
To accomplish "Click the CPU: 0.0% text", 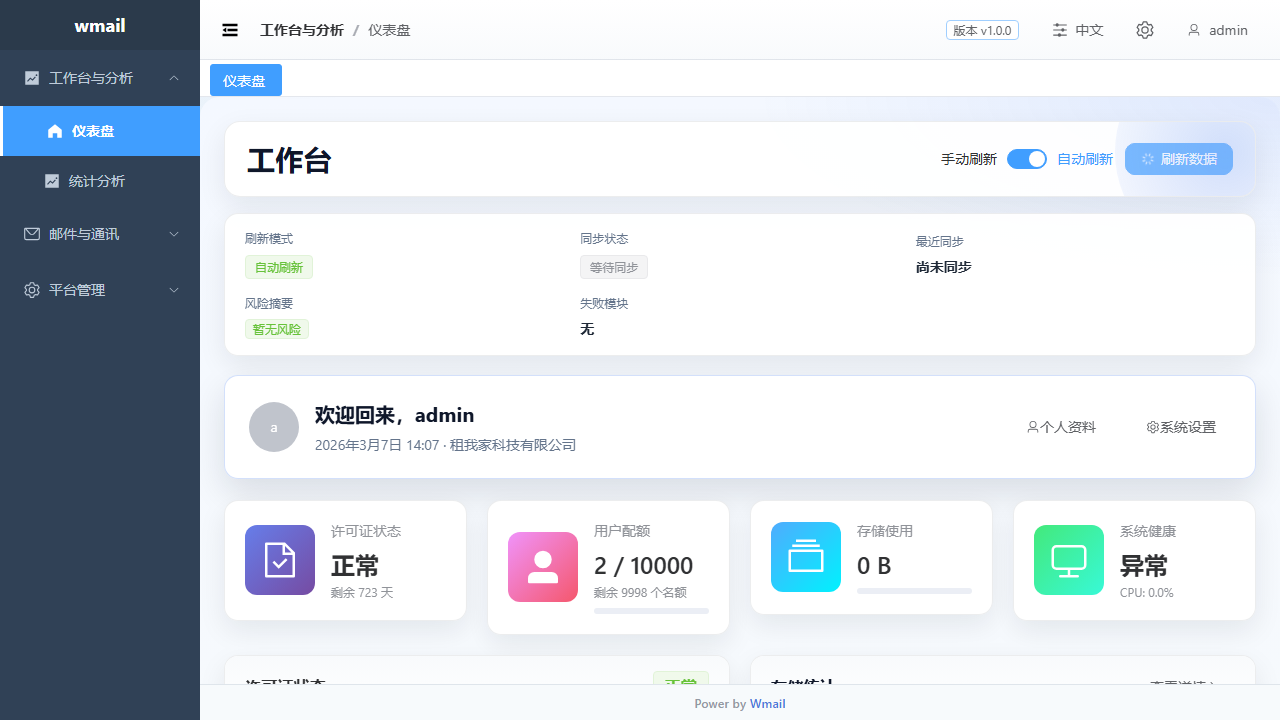I will 1147,593.
